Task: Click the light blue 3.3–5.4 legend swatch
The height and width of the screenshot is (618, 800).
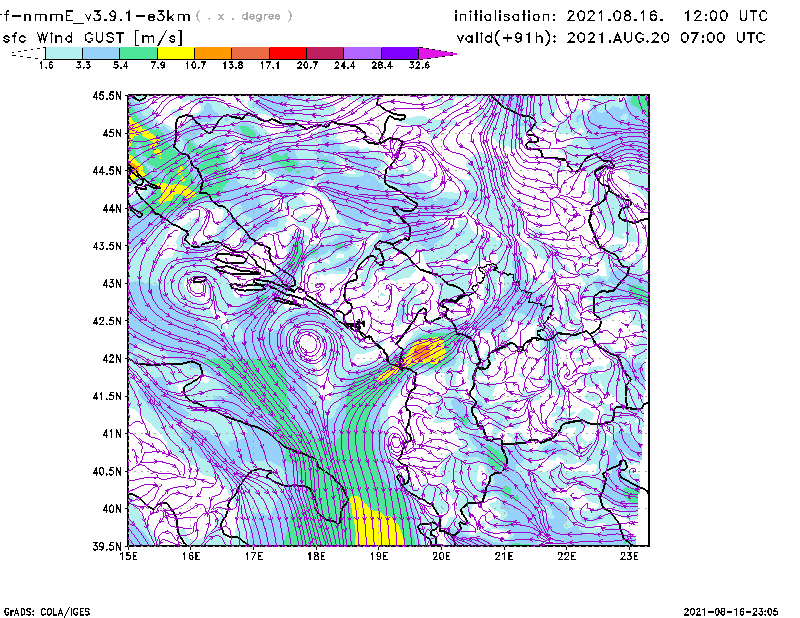Action: [101, 53]
